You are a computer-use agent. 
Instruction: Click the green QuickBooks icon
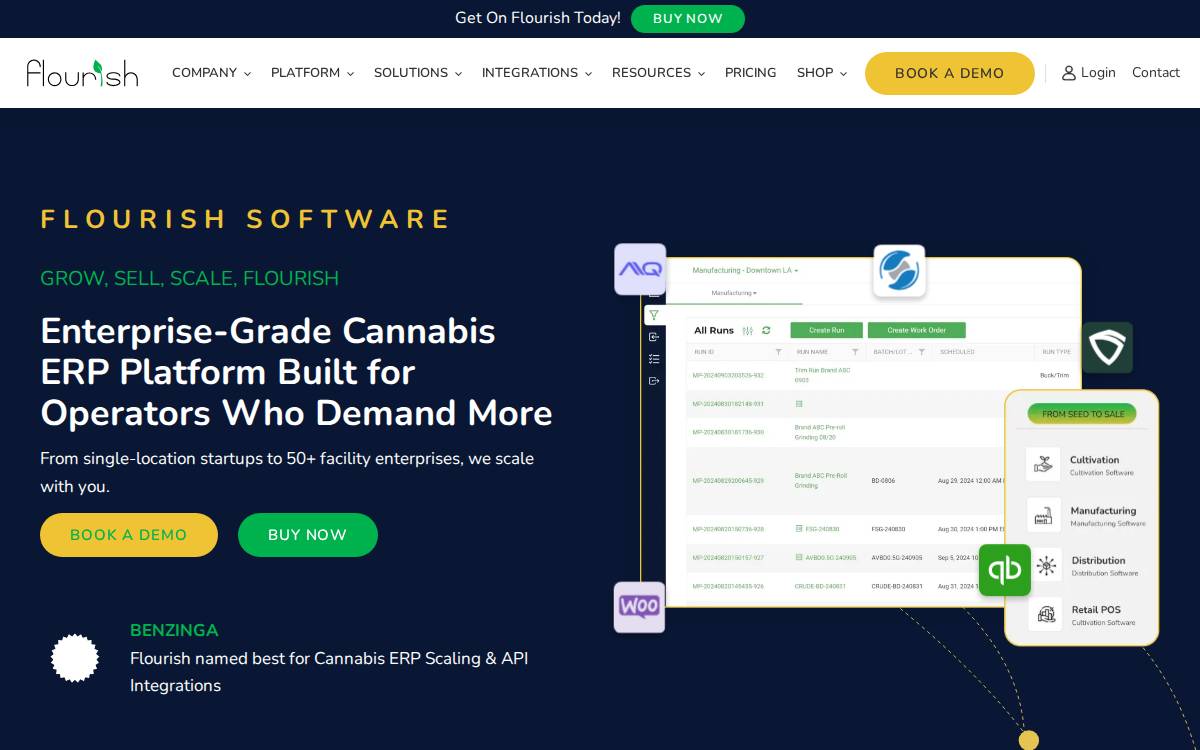[1005, 570]
